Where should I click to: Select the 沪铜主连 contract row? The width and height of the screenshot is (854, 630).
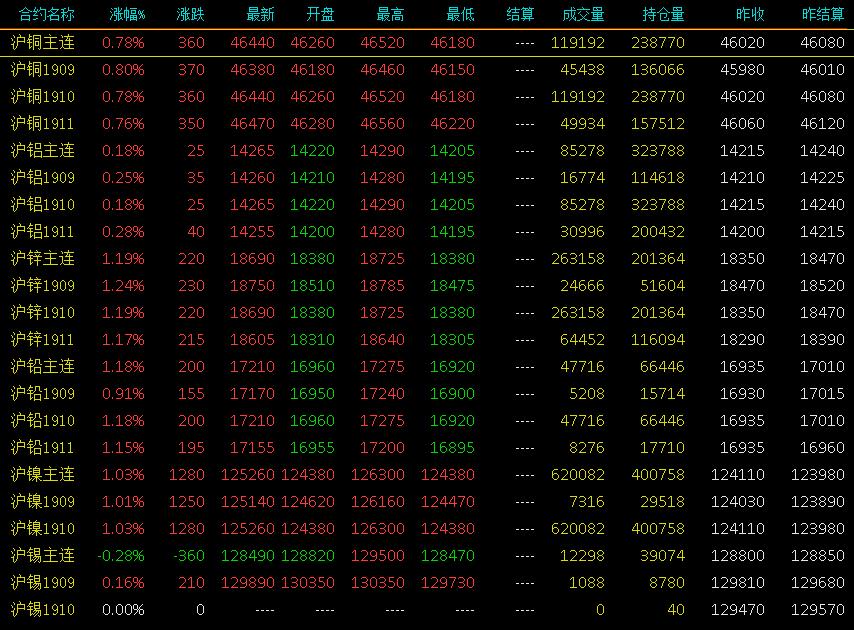click(x=427, y=42)
